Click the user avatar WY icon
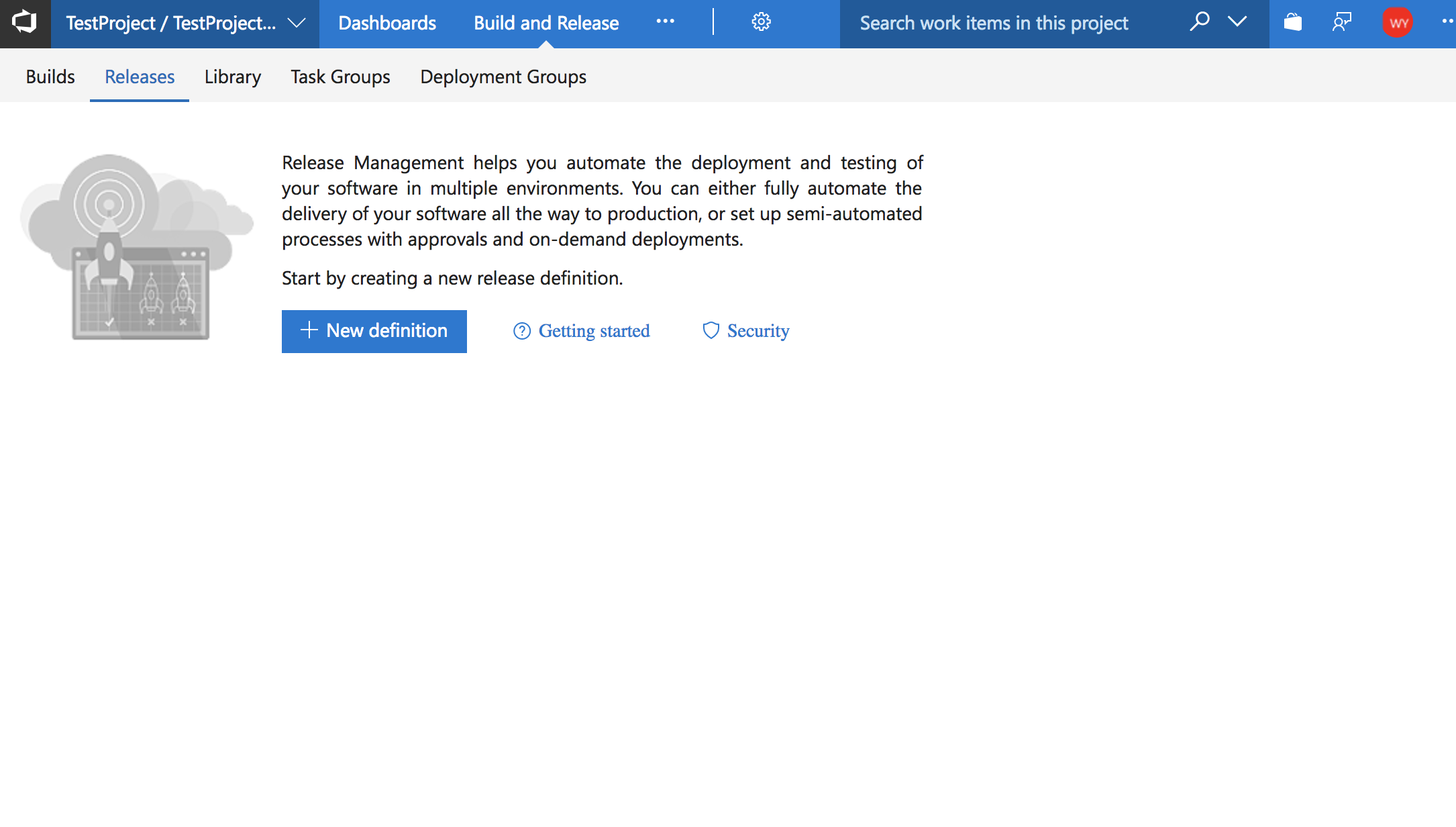1456x827 pixels. click(1398, 22)
